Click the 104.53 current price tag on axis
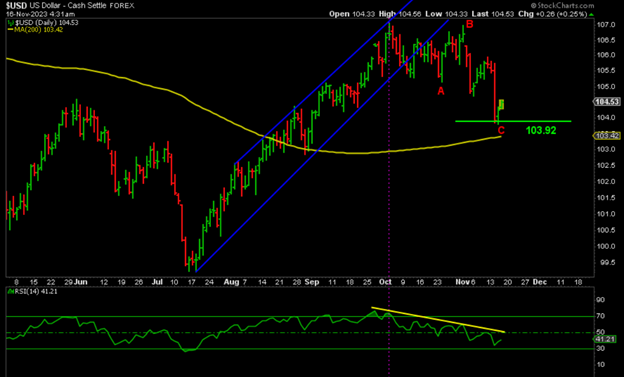624x377 pixels. (x=608, y=102)
